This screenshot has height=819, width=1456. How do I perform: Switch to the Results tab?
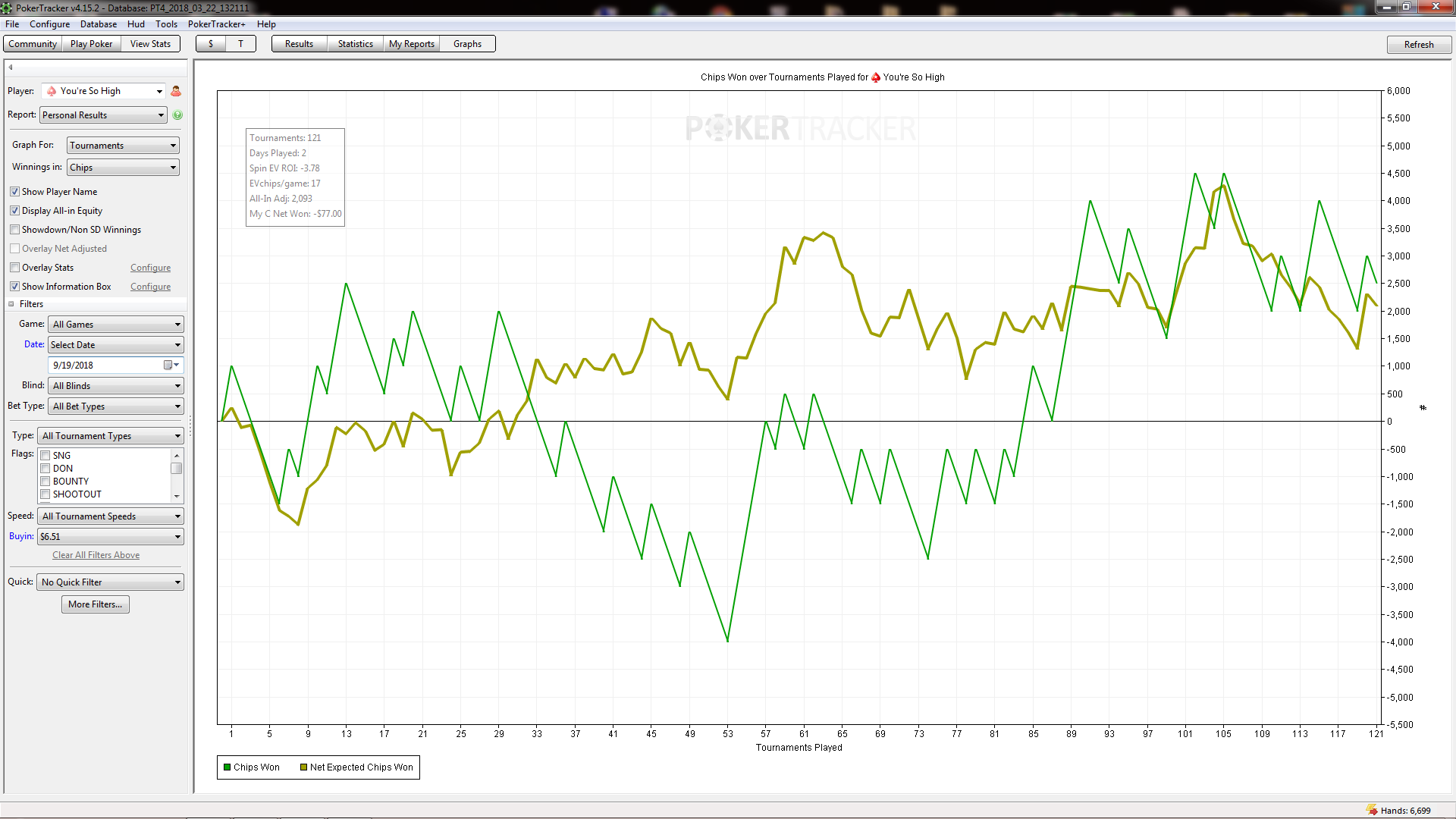(x=300, y=44)
